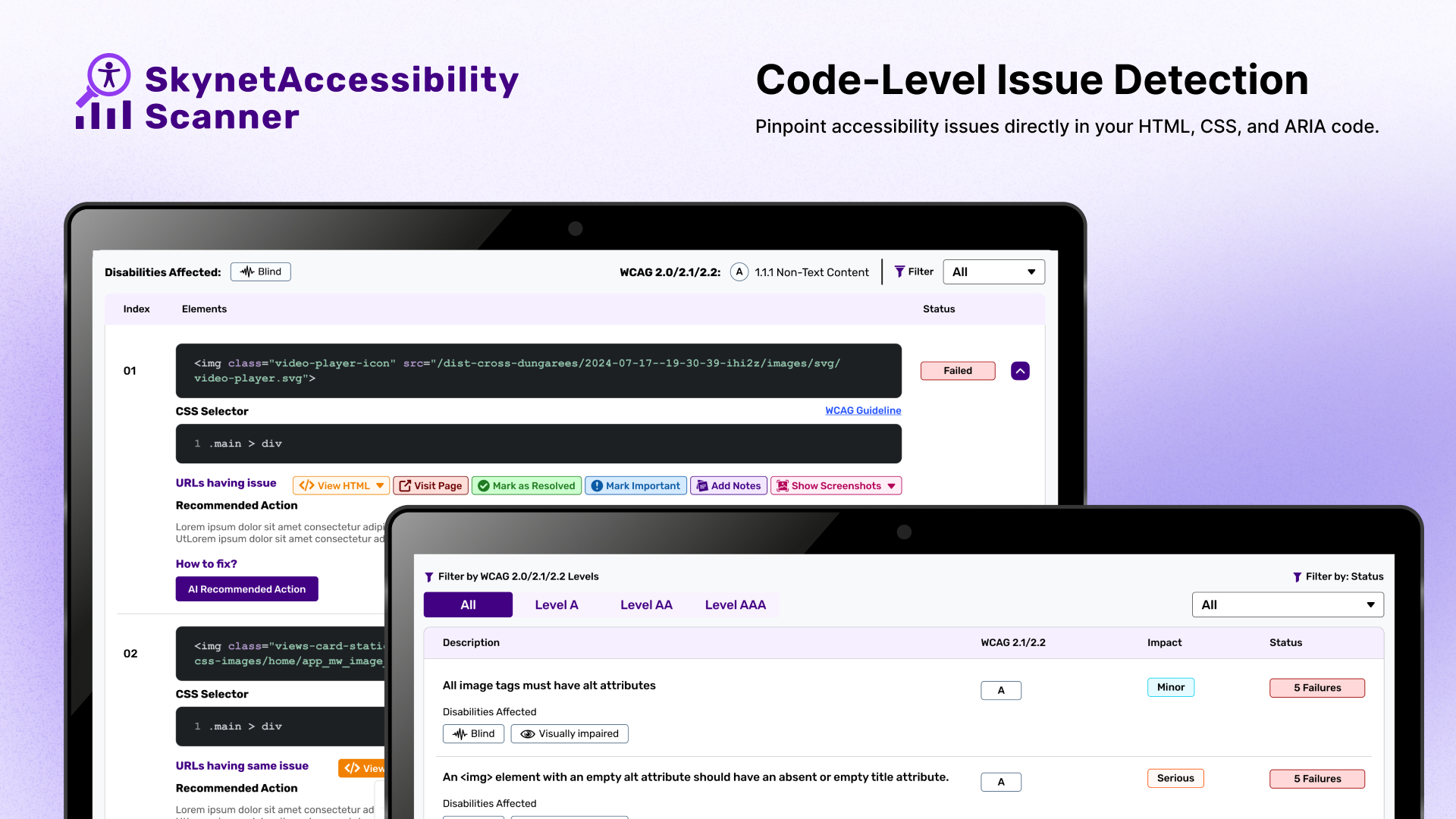
Task: Click the Blind disability waveform icon
Action: [246, 271]
